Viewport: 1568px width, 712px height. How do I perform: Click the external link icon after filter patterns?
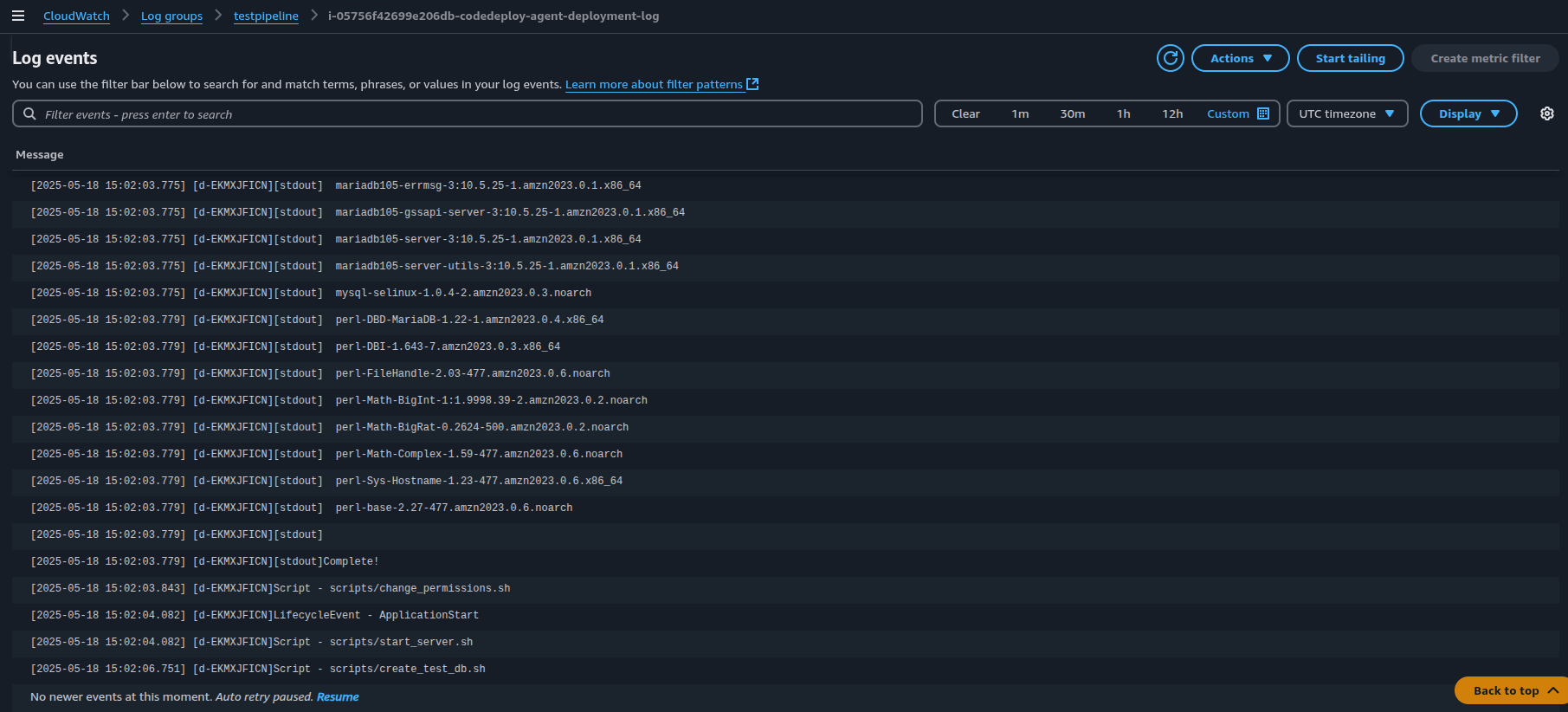(752, 84)
